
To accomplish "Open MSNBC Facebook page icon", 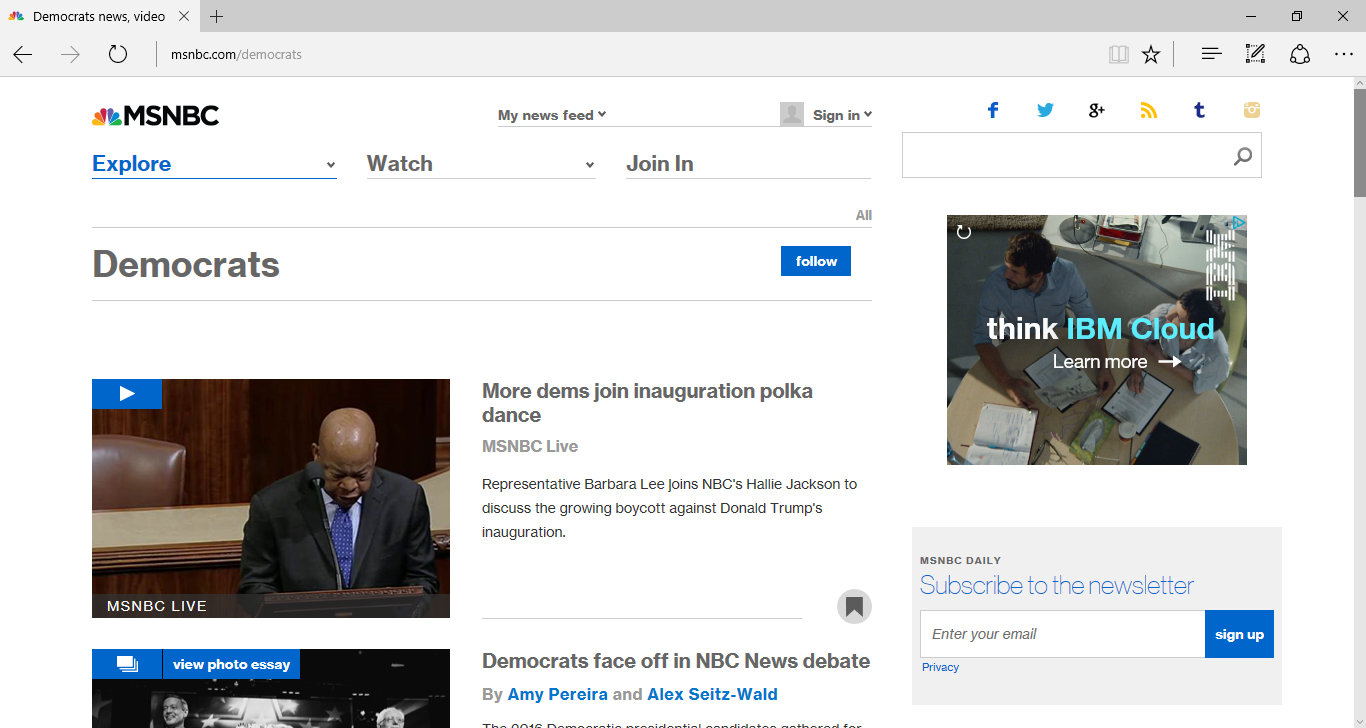I will click(x=993, y=110).
